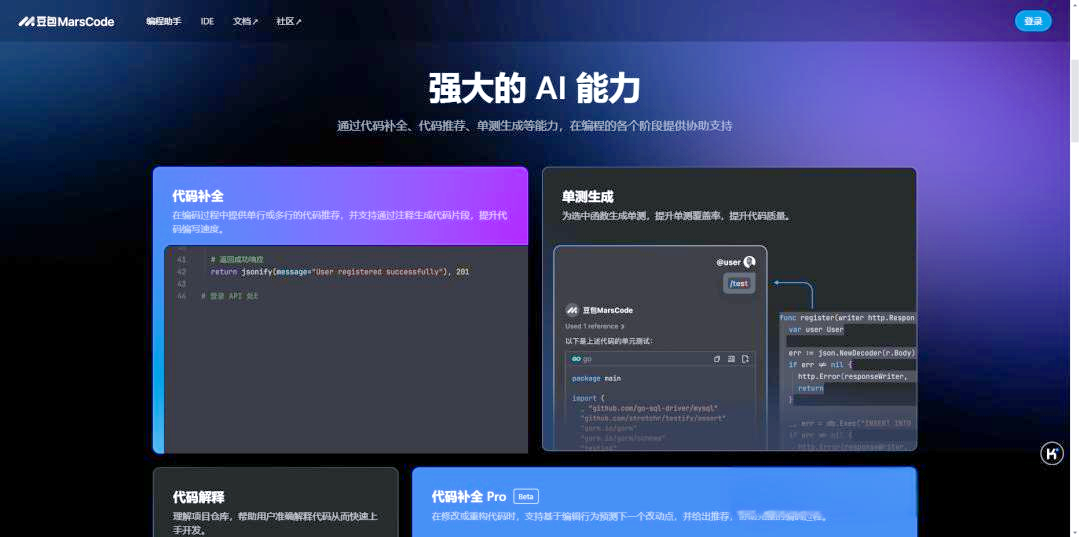This screenshot has height=537, width=1080.
Task: Click the page's vertical scrollbar
Action: [x=1075, y=200]
